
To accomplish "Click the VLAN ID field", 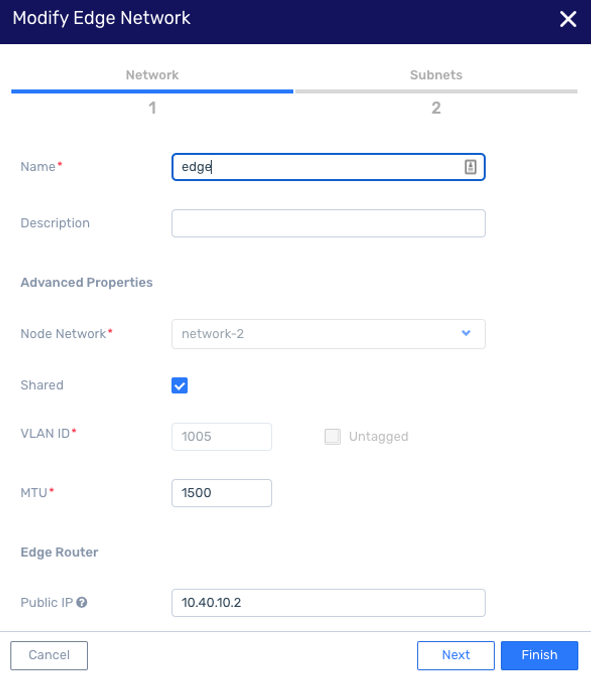I will tap(221, 437).
